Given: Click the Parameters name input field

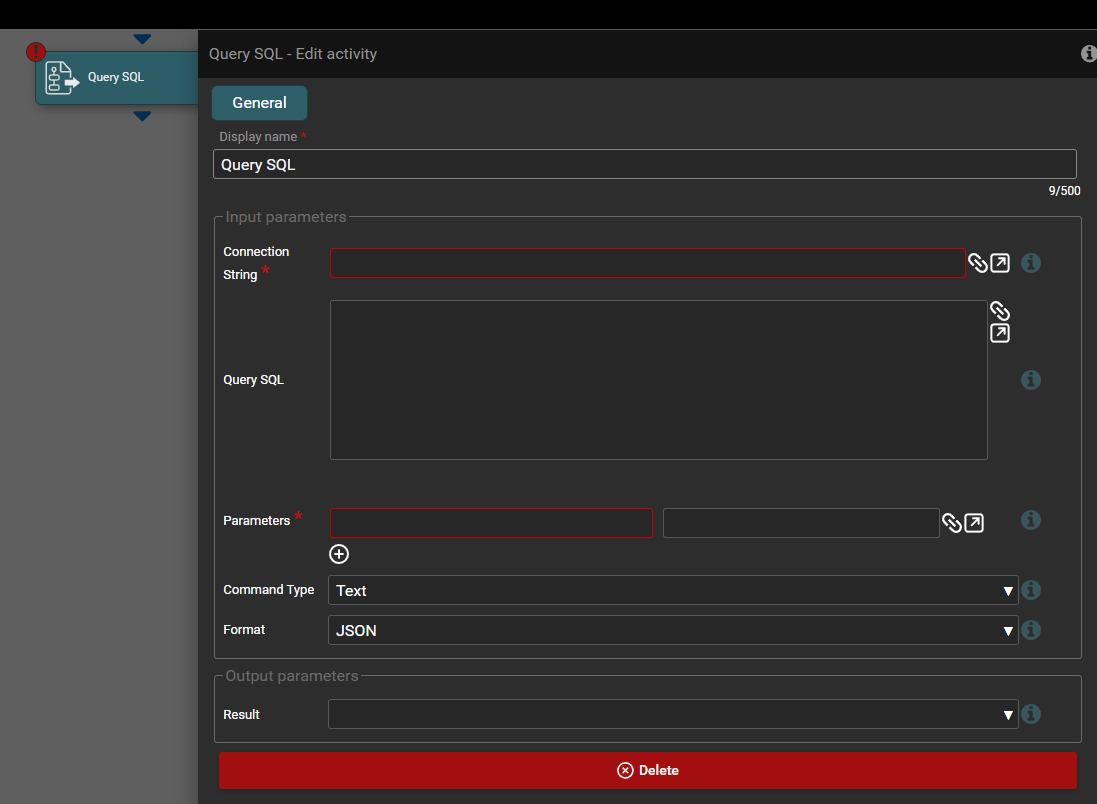Looking at the screenshot, I should pos(491,523).
